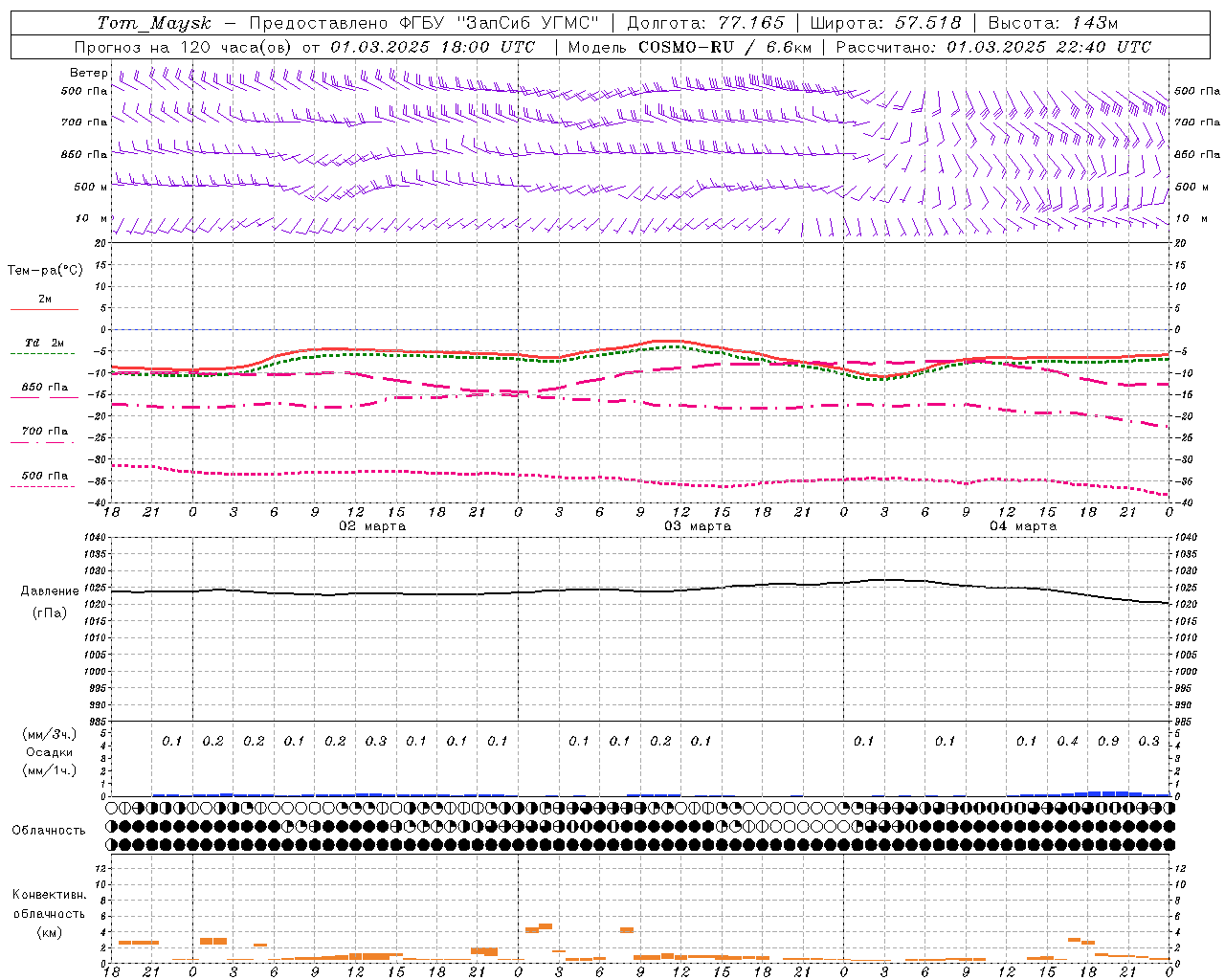Image resolution: width=1225 pixels, height=980 pixels.
Task: Click the longitude value Долгота: 77.165
Action: pyautogui.click(x=705, y=23)
